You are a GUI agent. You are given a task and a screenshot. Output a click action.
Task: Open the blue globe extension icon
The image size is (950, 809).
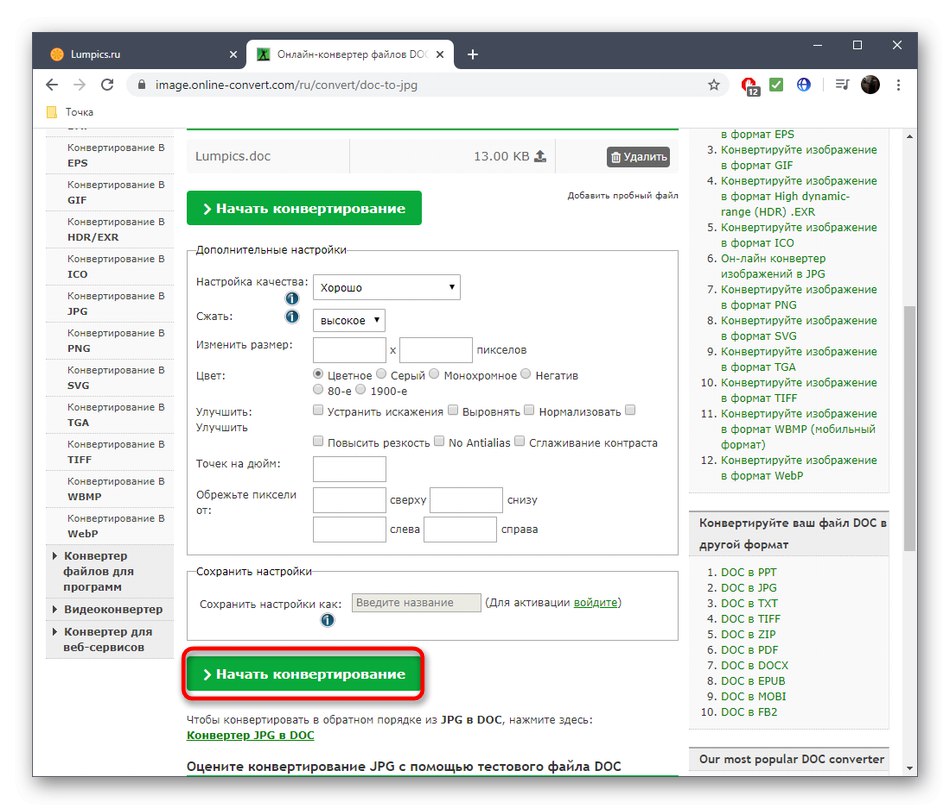coord(803,85)
